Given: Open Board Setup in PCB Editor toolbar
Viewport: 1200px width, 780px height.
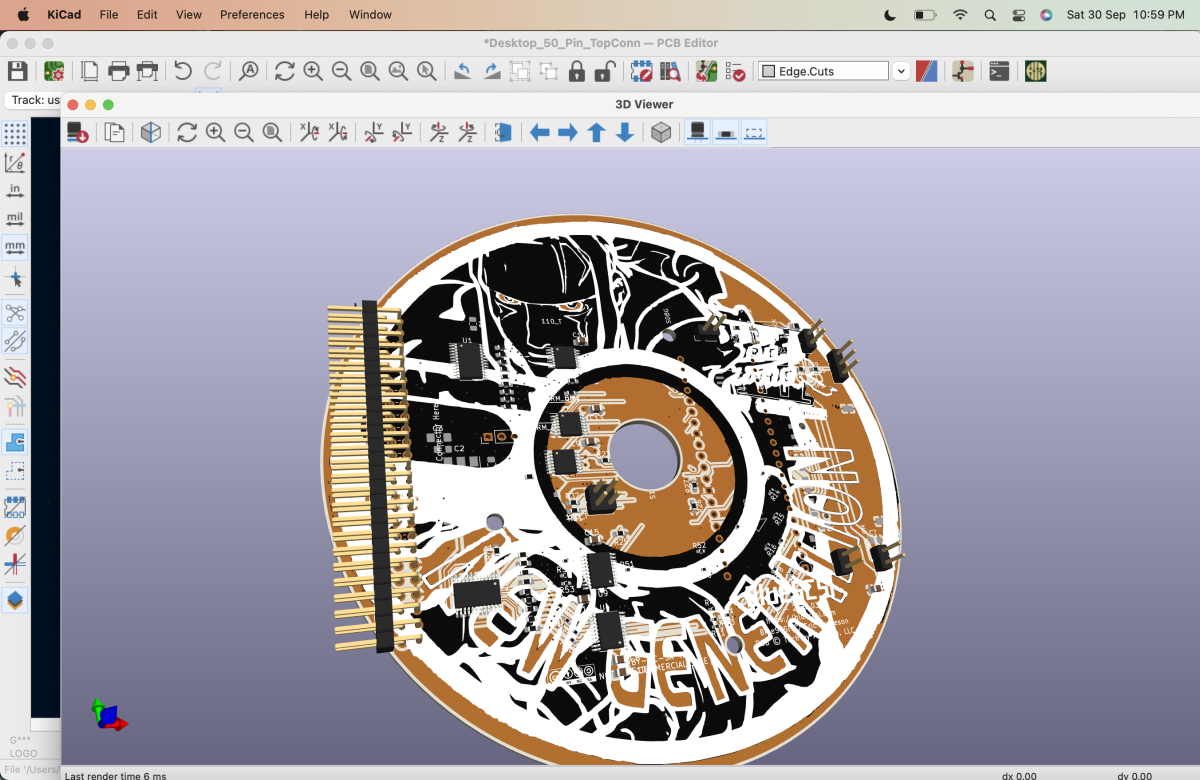Looking at the screenshot, I should click(x=54, y=71).
